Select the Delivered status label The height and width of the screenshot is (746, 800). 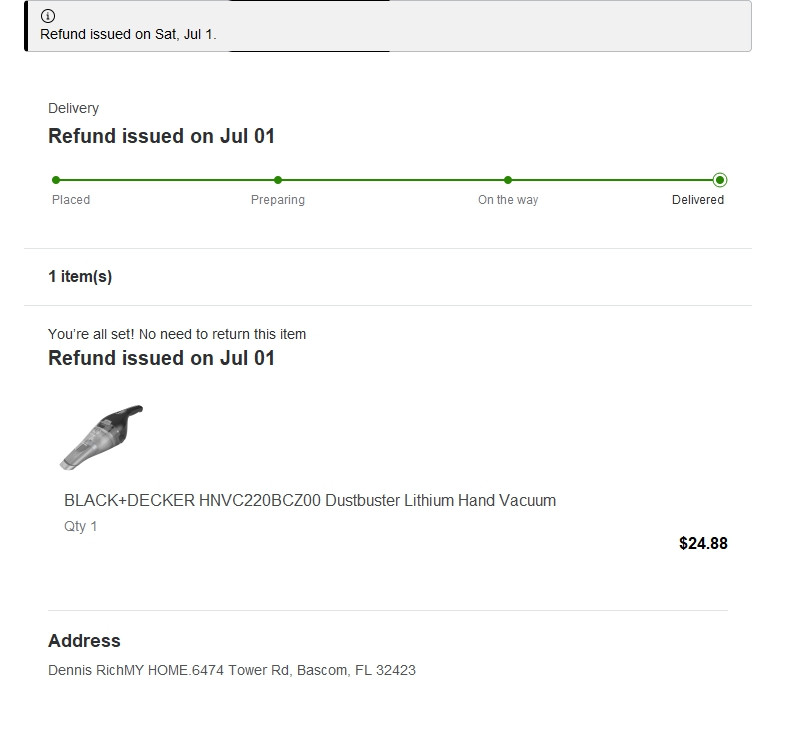pos(698,200)
